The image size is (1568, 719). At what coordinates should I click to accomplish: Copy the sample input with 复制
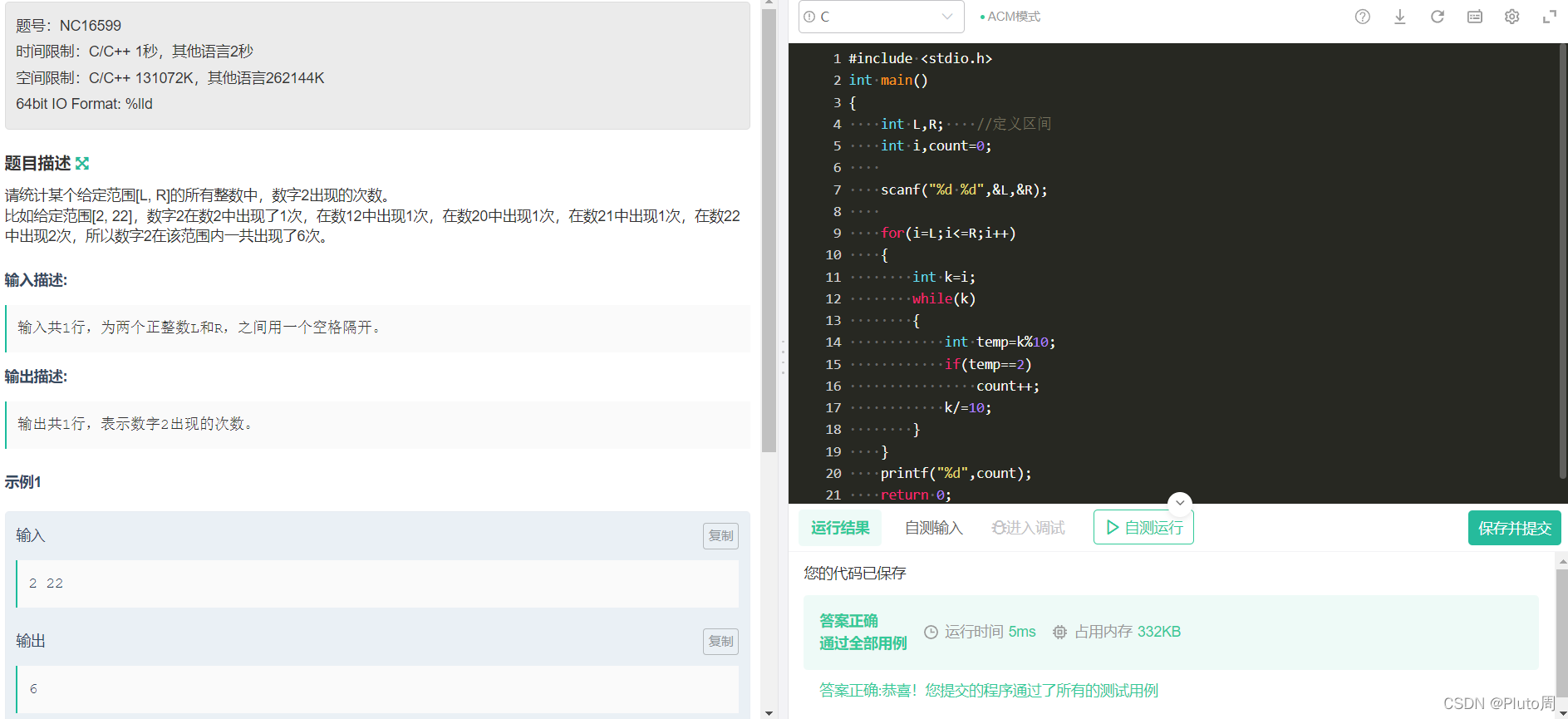coord(720,536)
